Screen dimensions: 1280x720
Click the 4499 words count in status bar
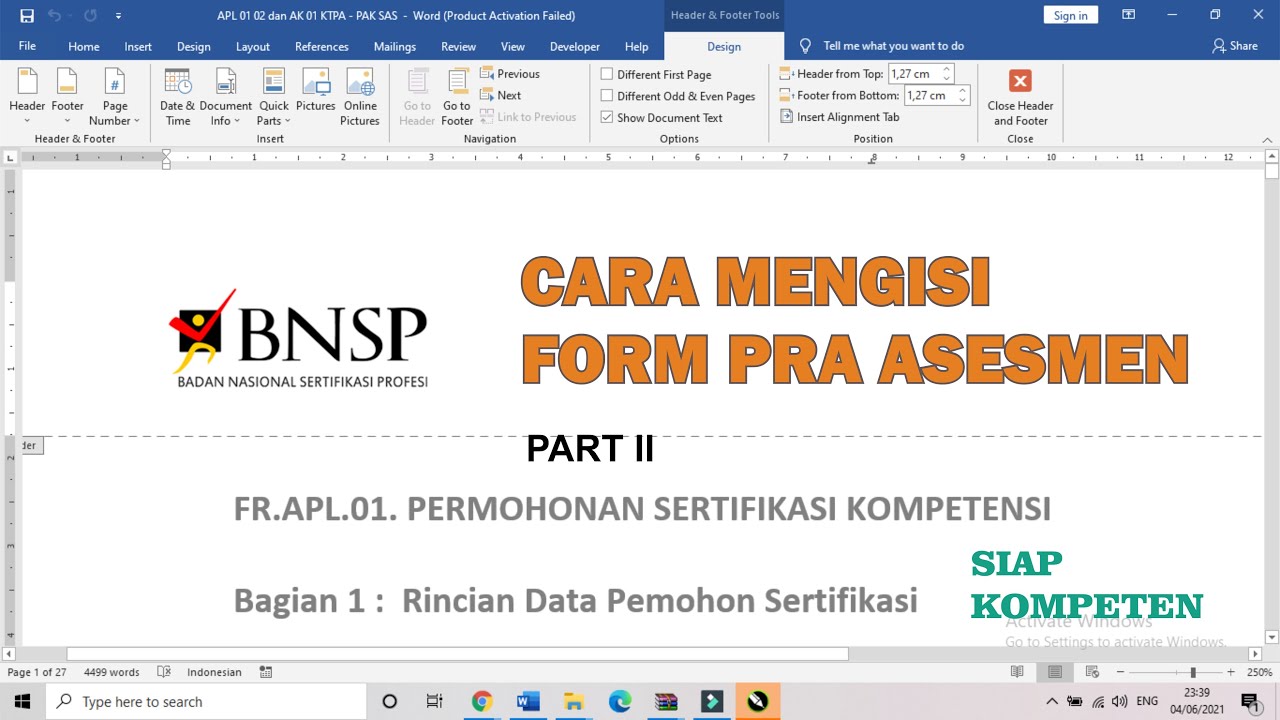pos(111,672)
